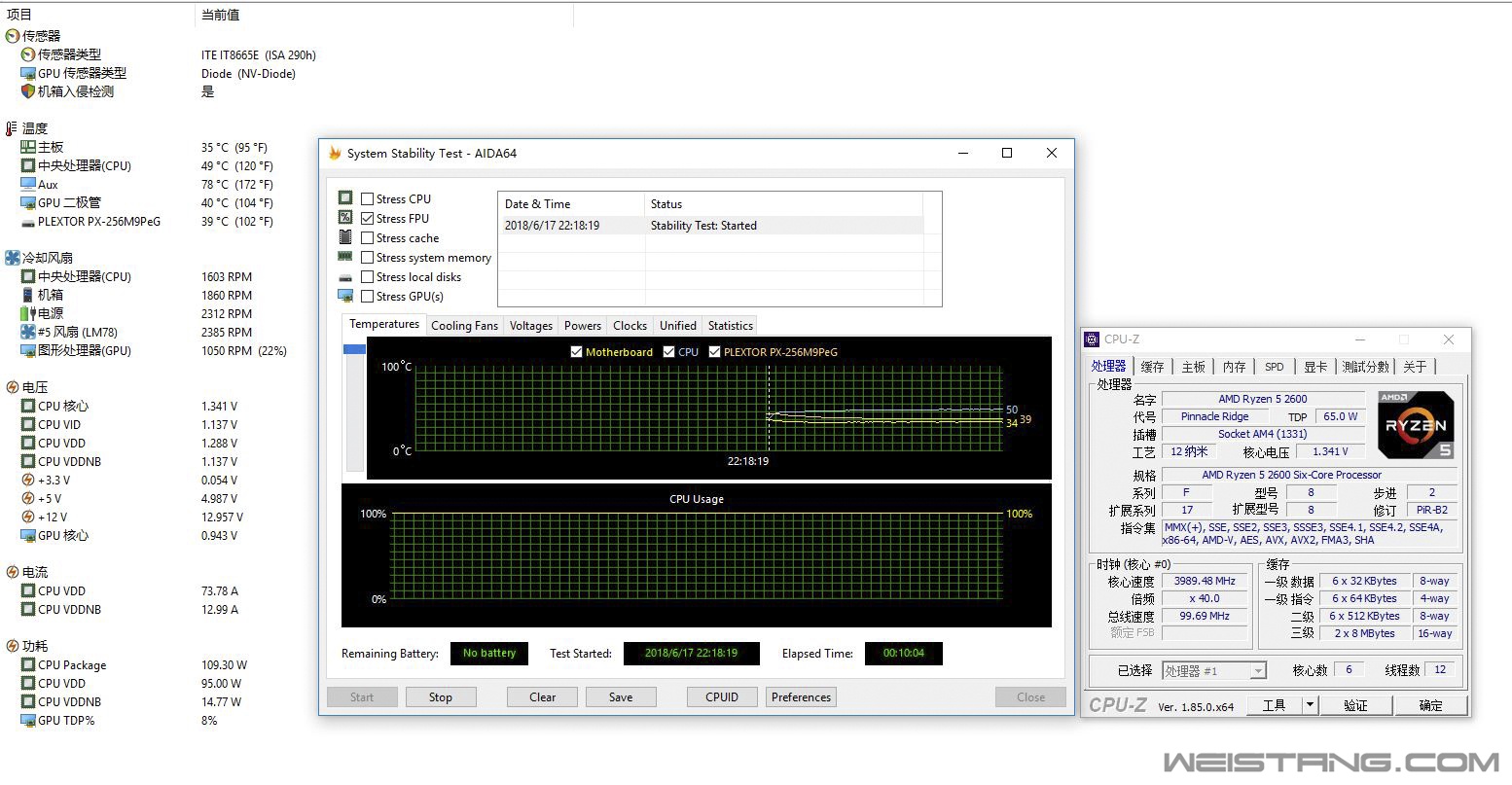Screen dimensions: 1512x785
Task: Click the sensor category icon beside 传感器
Action: click(x=12, y=36)
